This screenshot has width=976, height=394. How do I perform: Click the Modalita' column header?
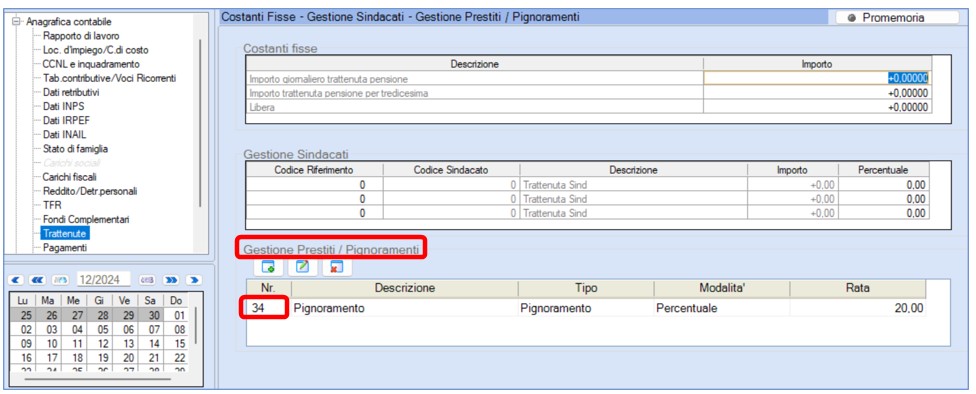(721, 288)
